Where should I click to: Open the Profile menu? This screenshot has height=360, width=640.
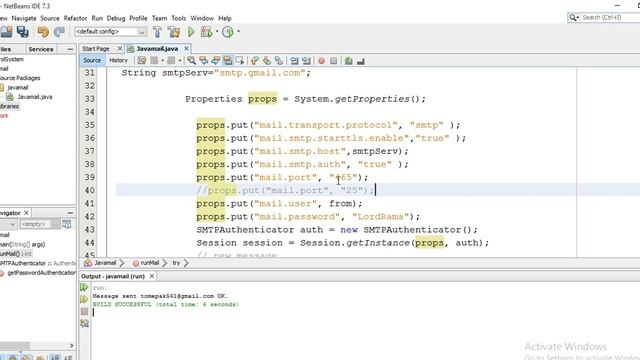(138, 18)
